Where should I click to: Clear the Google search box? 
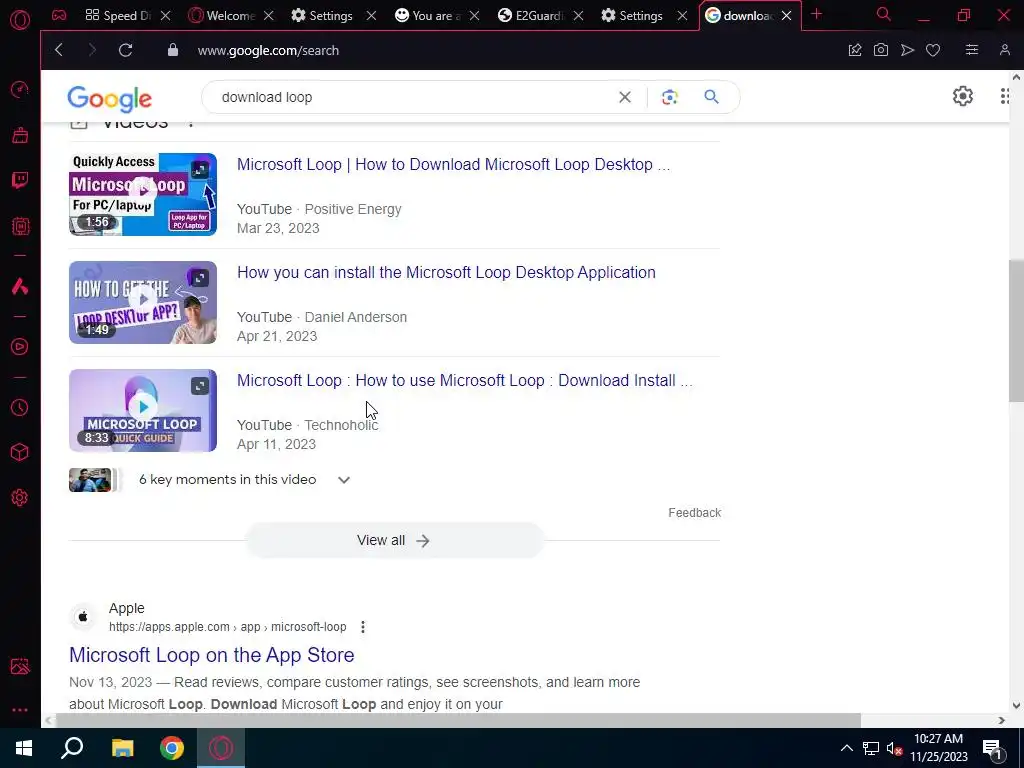[625, 97]
